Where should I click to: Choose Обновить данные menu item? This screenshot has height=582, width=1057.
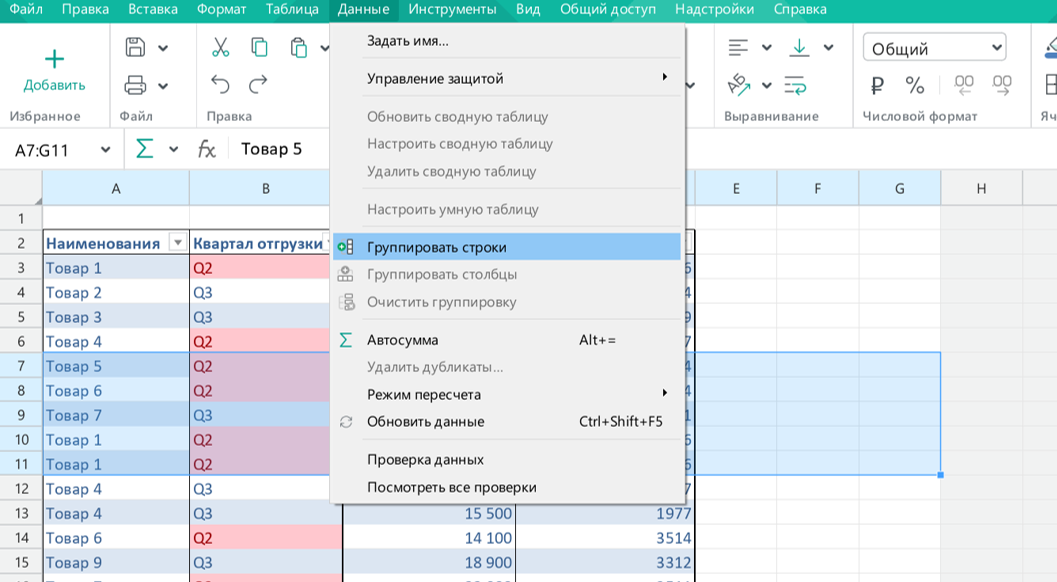pos(507,421)
